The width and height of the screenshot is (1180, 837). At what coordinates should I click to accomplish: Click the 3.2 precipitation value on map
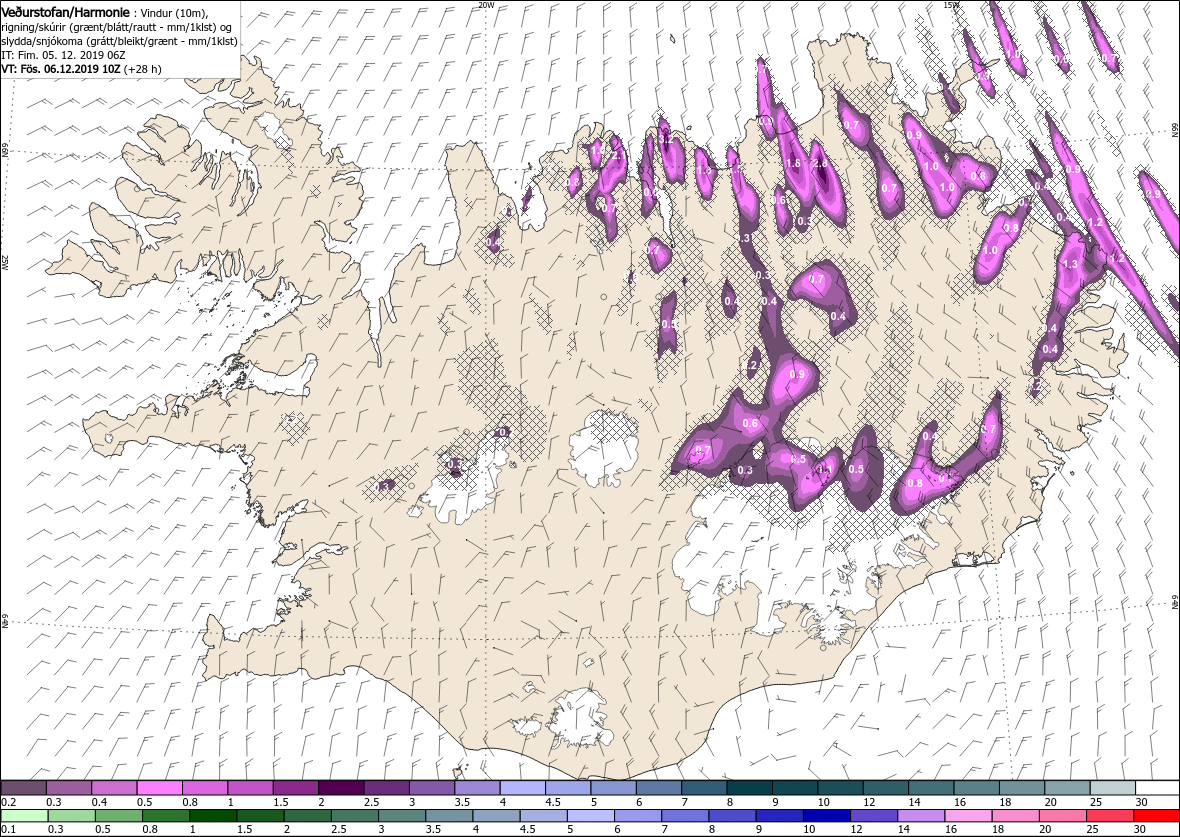665,139
